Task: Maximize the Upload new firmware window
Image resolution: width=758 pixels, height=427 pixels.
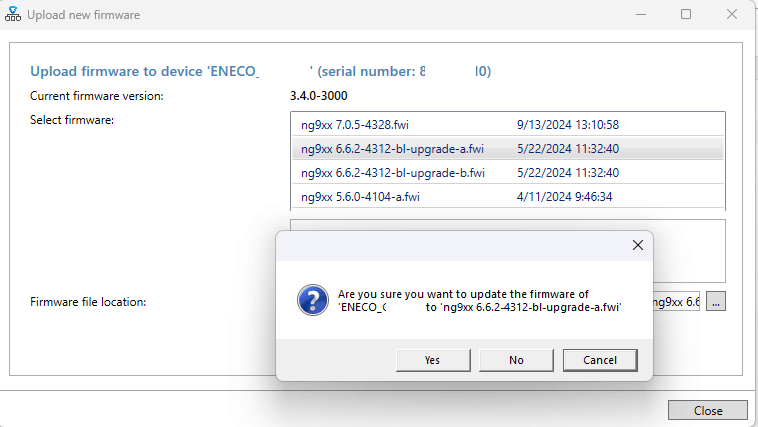Action: click(x=686, y=15)
